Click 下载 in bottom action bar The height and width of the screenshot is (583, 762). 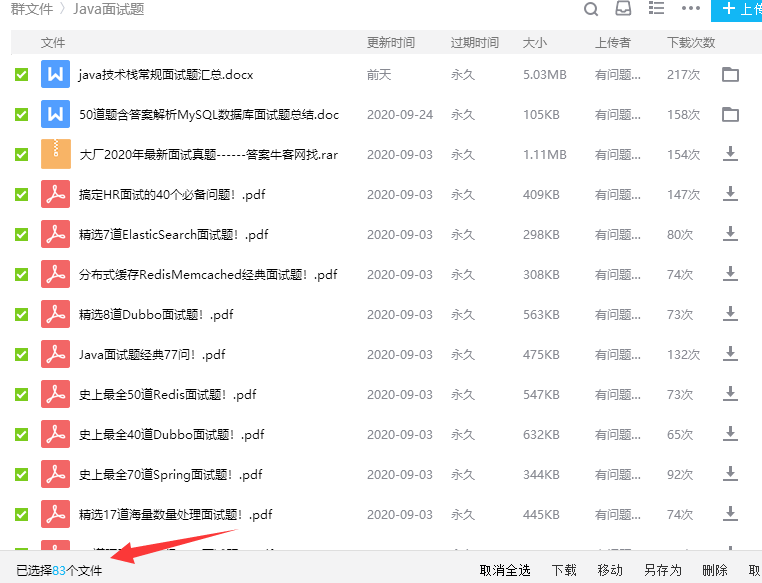pyautogui.click(x=564, y=570)
